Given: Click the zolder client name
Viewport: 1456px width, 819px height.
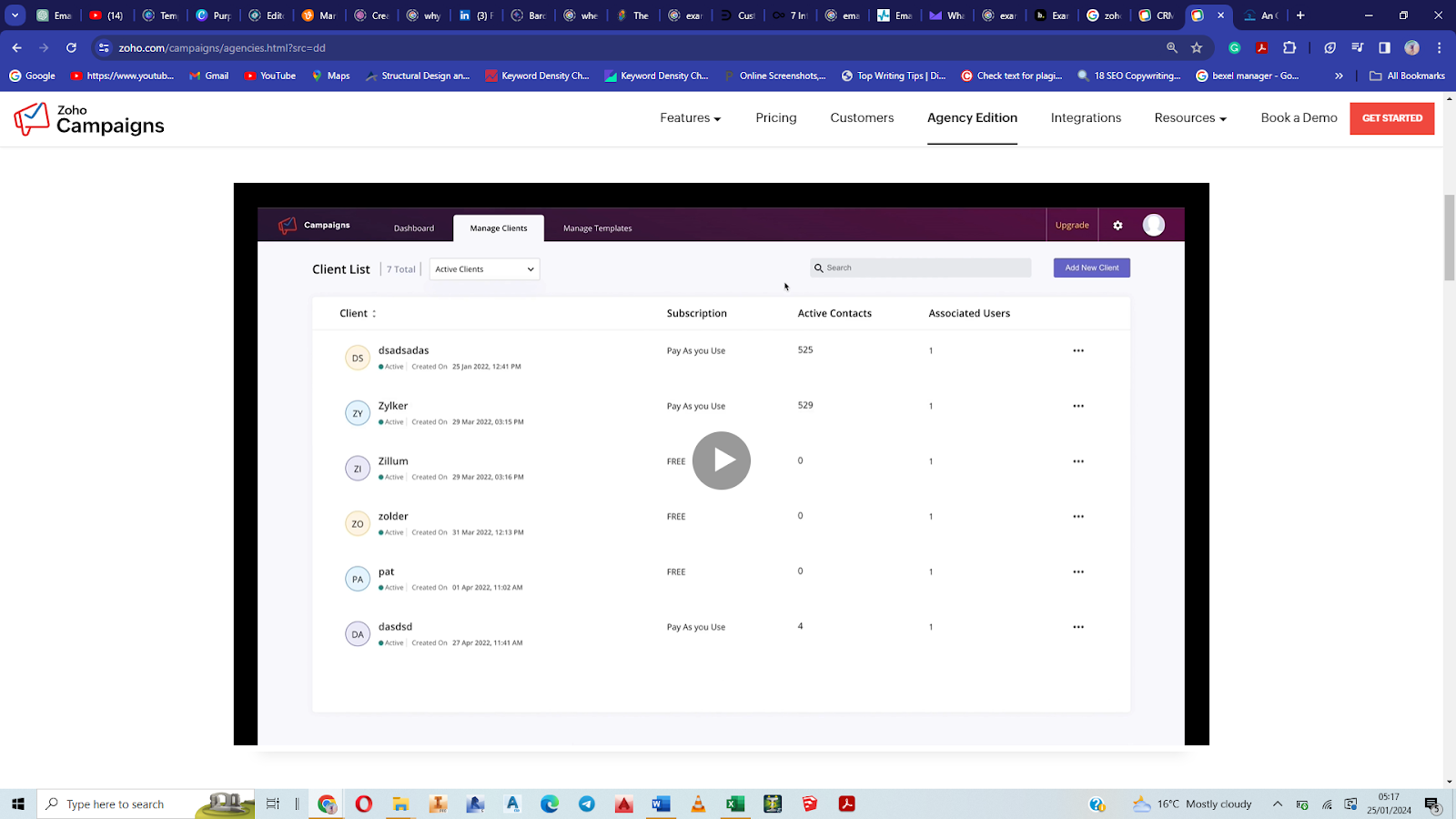Looking at the screenshot, I should click(393, 516).
